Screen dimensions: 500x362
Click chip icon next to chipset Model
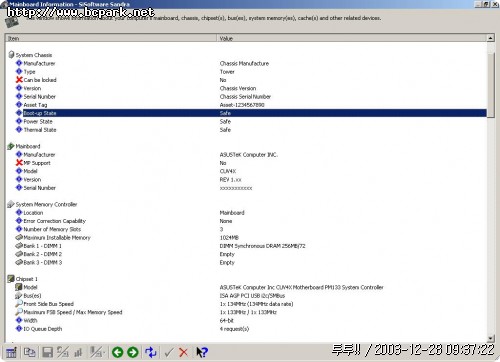(19, 287)
